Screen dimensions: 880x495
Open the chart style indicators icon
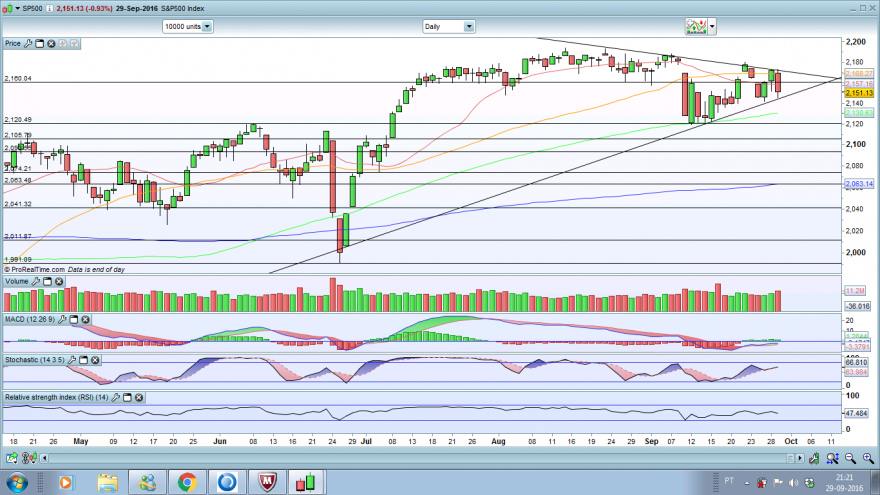tap(696, 26)
